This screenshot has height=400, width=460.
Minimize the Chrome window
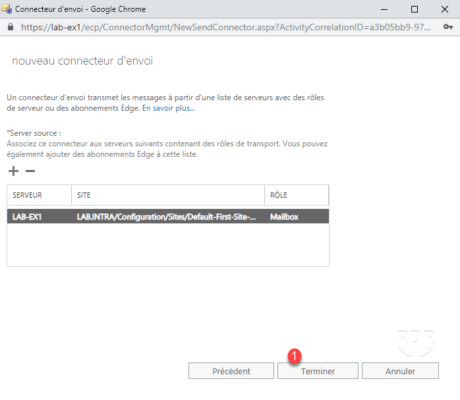384,9
